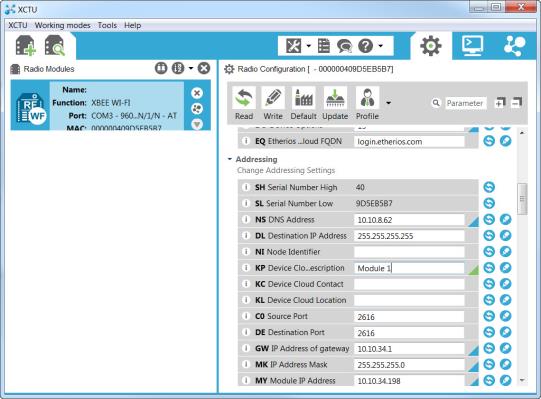541x399 pixels.
Task: Remove the XBEE WI-FI module
Action: click(x=197, y=93)
